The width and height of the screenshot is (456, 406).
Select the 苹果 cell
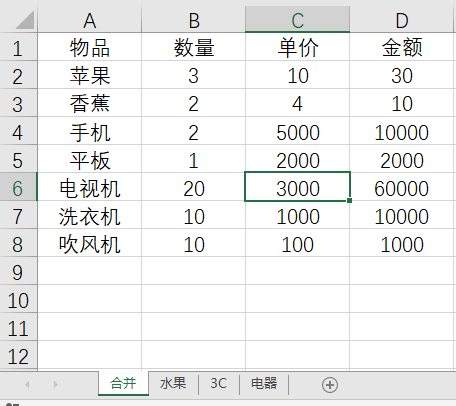[90, 75]
